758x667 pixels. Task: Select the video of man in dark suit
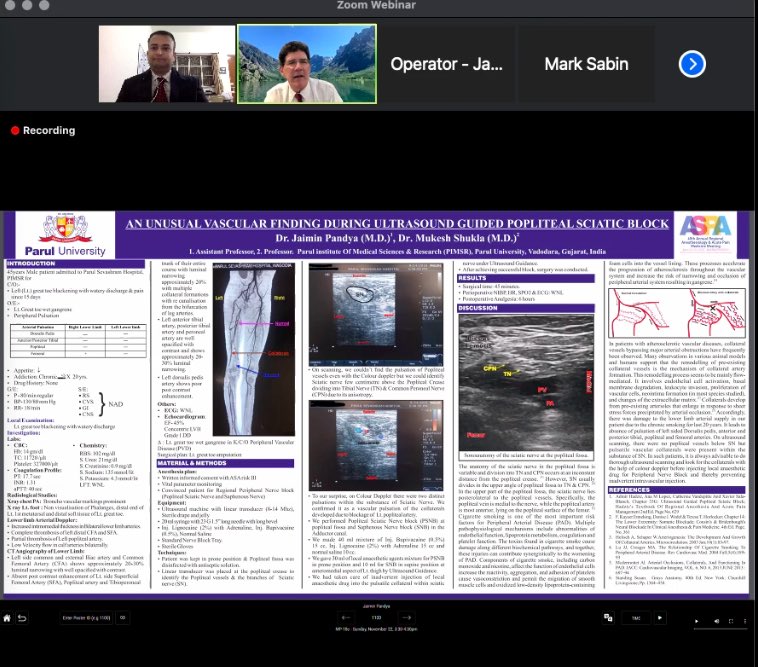click(x=167, y=64)
